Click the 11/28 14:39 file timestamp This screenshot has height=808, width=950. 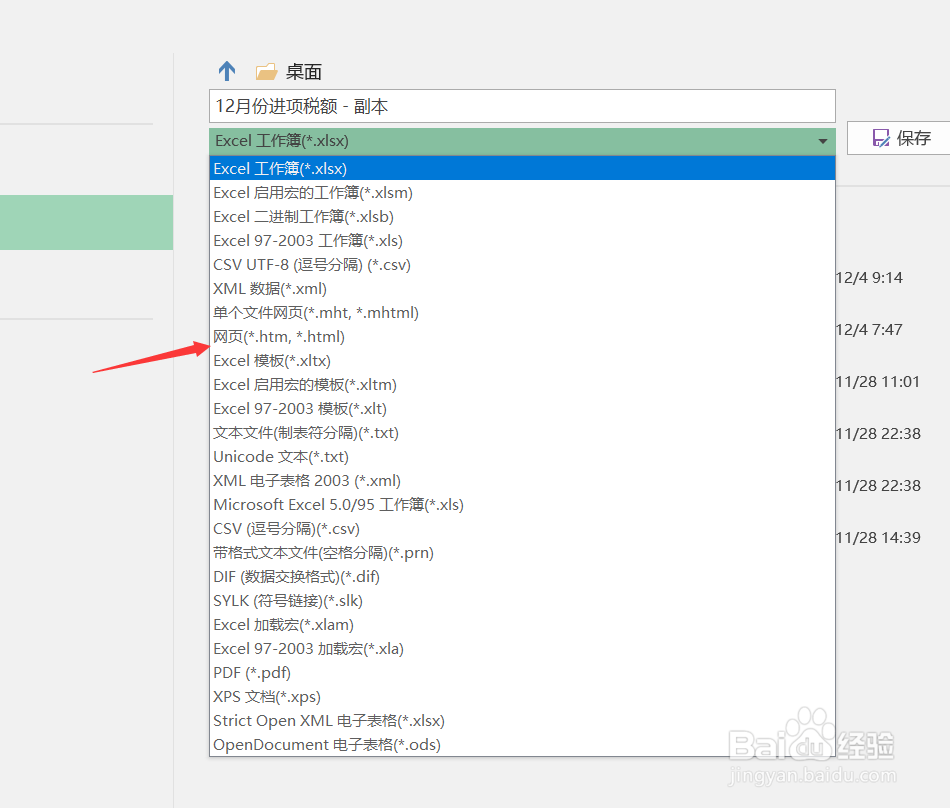point(878,537)
